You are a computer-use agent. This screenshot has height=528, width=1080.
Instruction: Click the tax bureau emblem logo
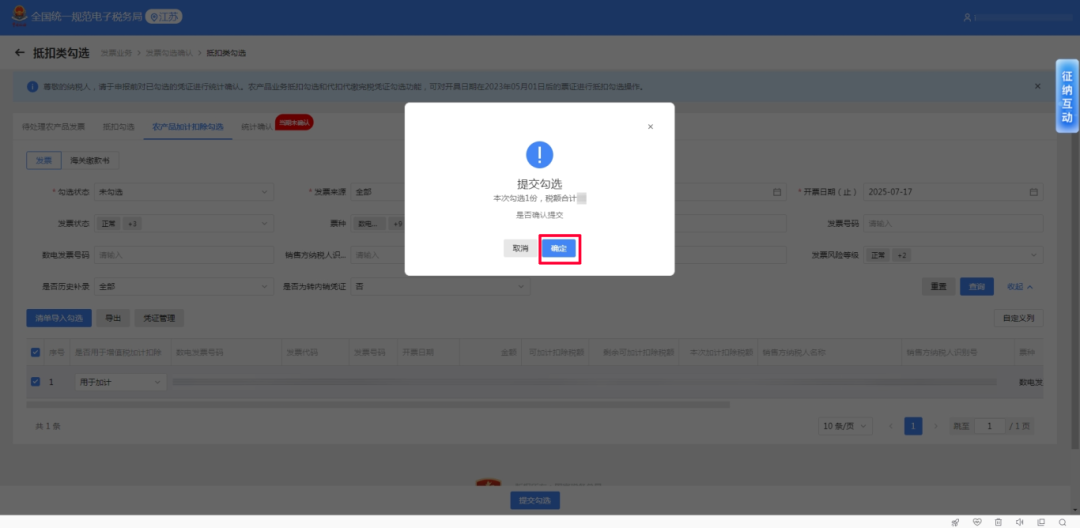point(19,17)
